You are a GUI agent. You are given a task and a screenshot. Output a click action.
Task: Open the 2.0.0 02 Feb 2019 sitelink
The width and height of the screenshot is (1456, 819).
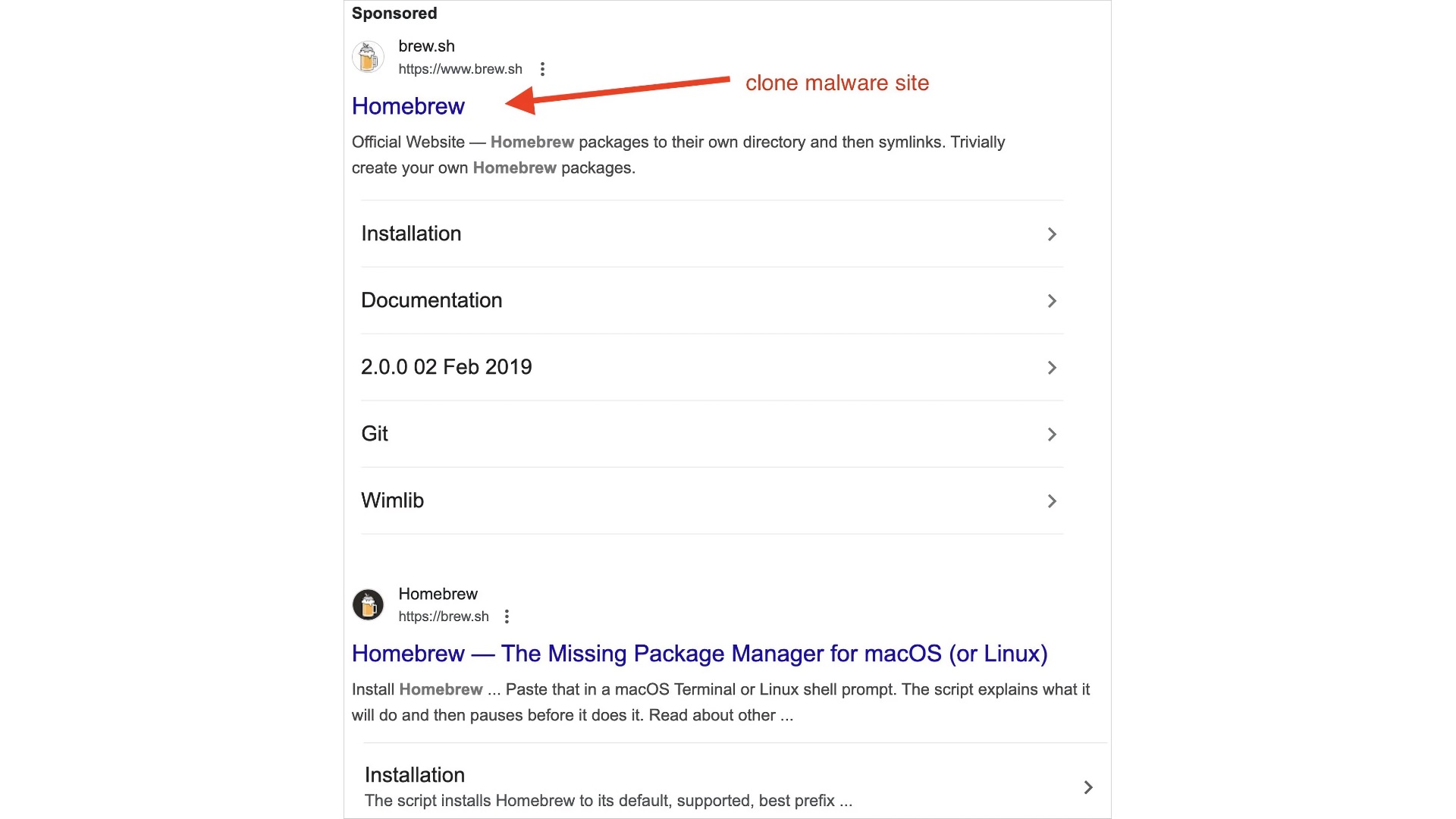tap(447, 367)
